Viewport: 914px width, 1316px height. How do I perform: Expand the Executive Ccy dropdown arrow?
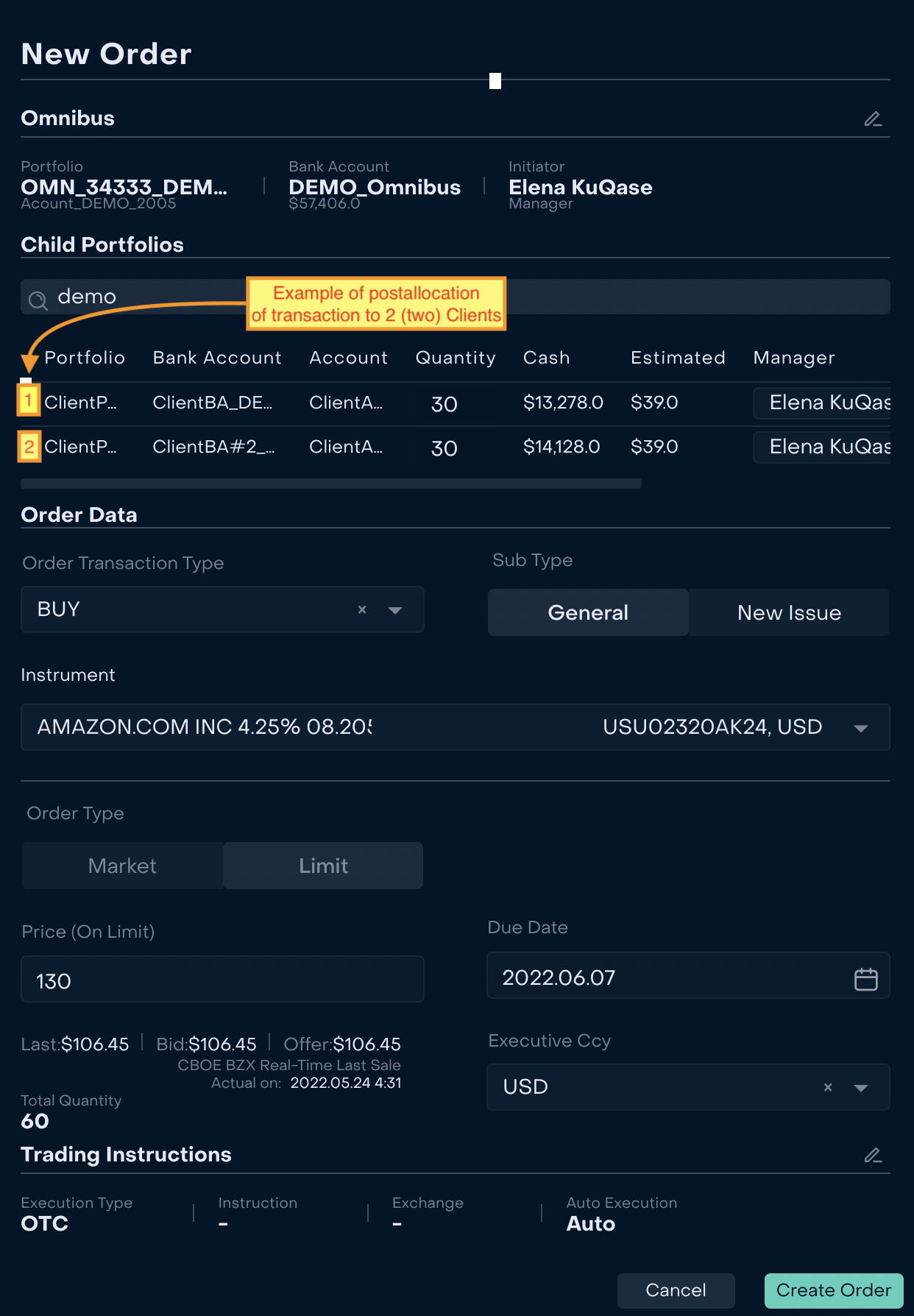[x=860, y=1088]
